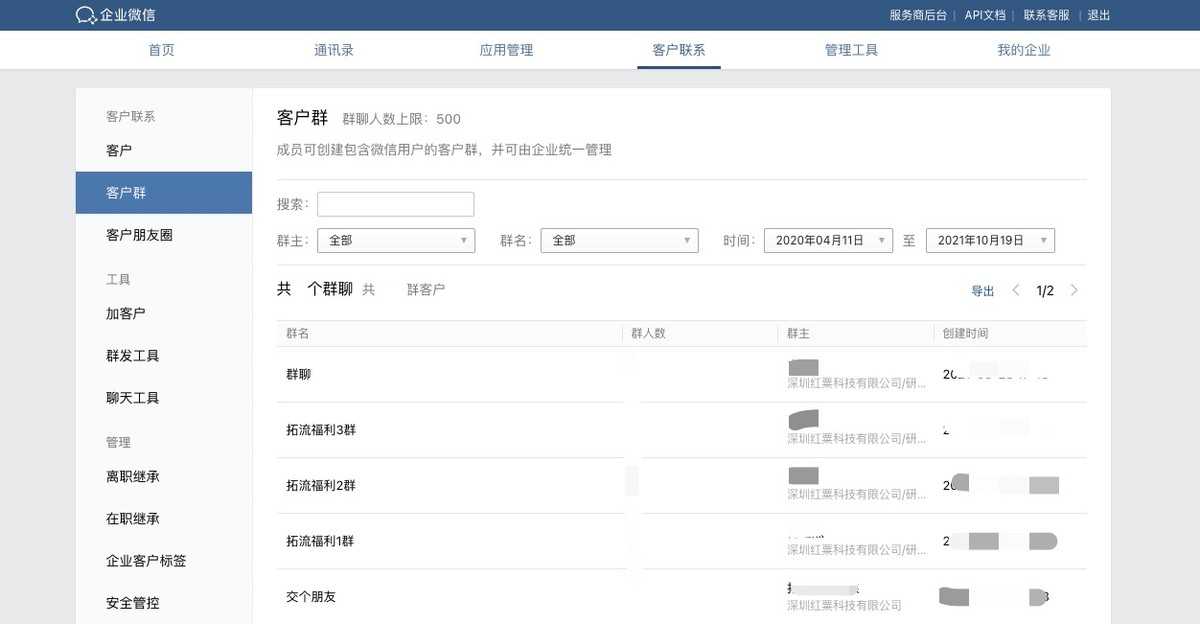Click the previous page arrow
Viewport: 1200px width, 624px height.
(x=1016, y=290)
